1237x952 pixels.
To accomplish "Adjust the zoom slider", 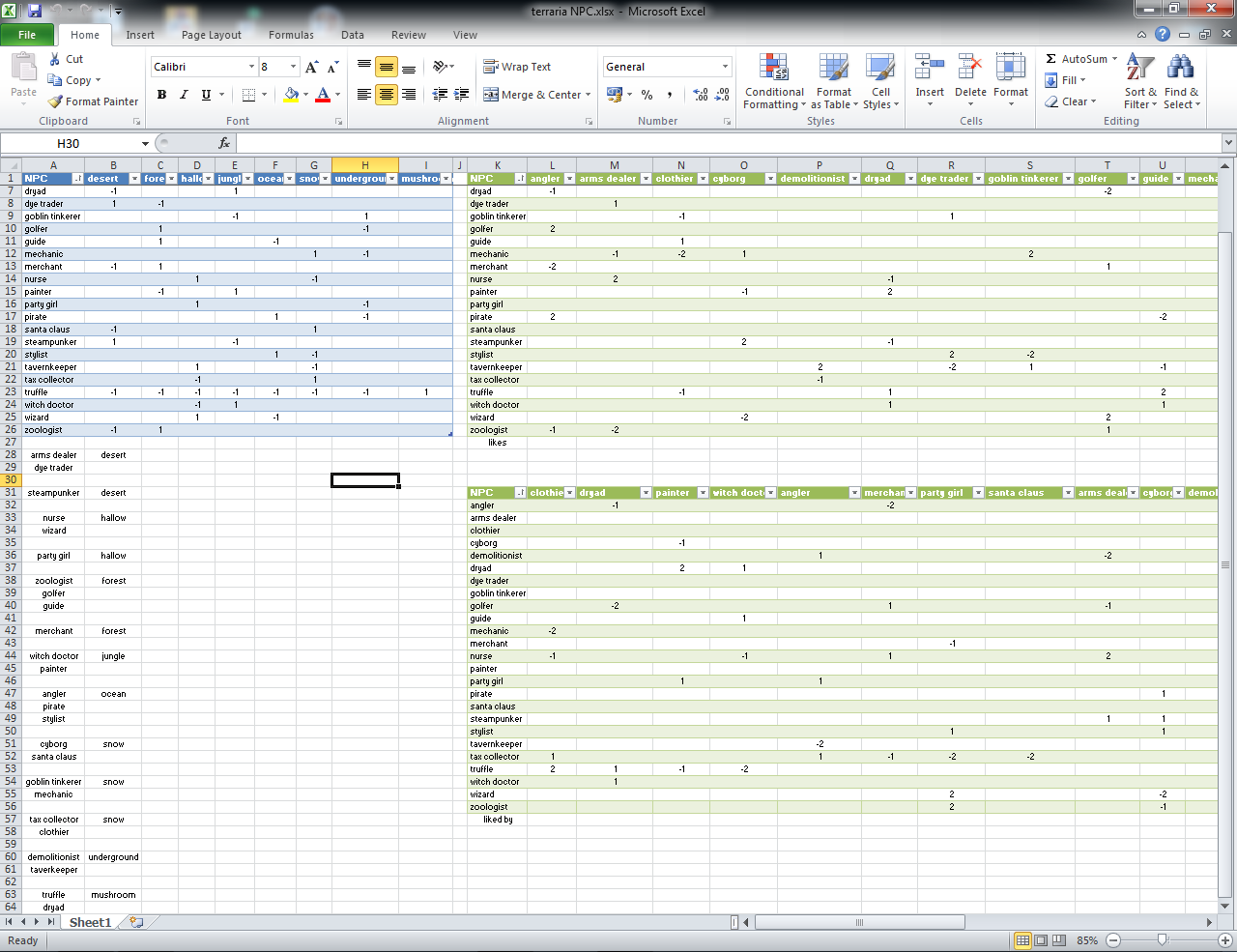I will [1163, 940].
